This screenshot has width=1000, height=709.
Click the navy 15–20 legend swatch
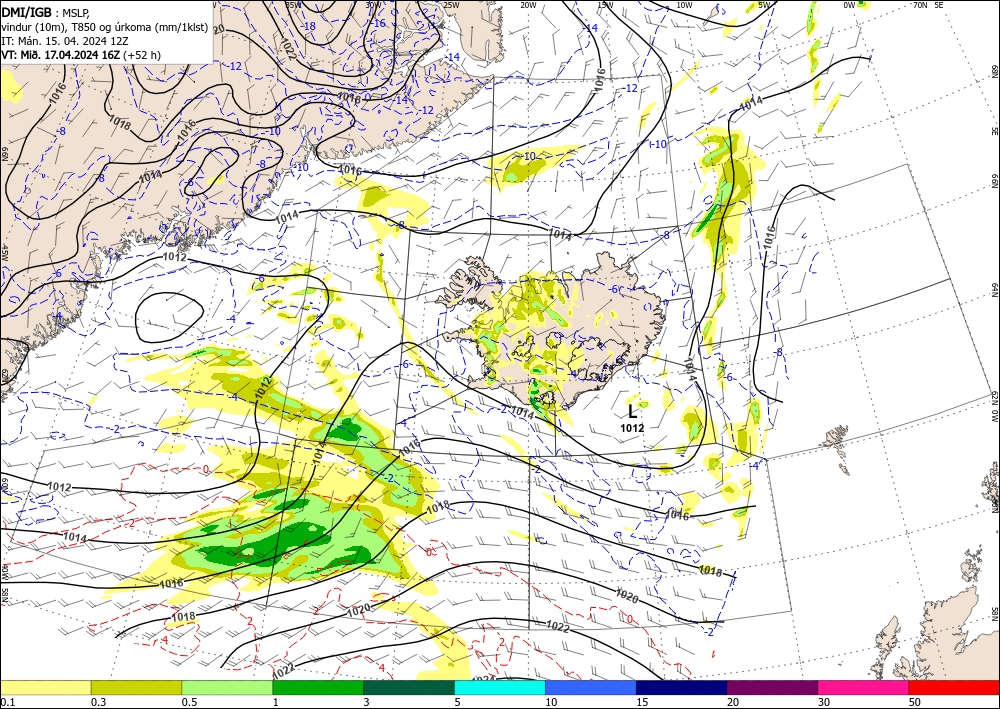point(682,687)
